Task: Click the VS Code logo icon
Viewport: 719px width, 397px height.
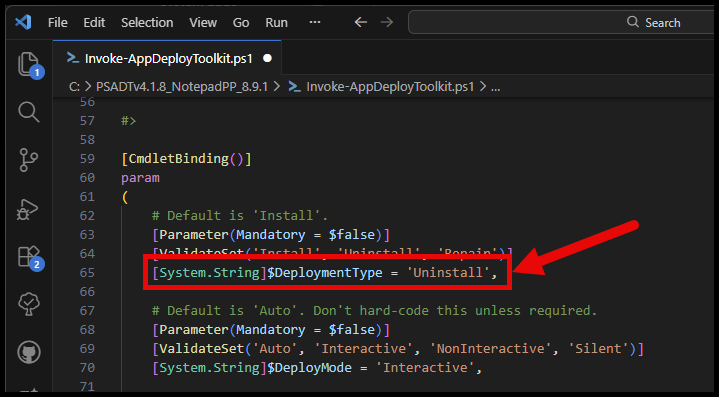Action: click(23, 22)
